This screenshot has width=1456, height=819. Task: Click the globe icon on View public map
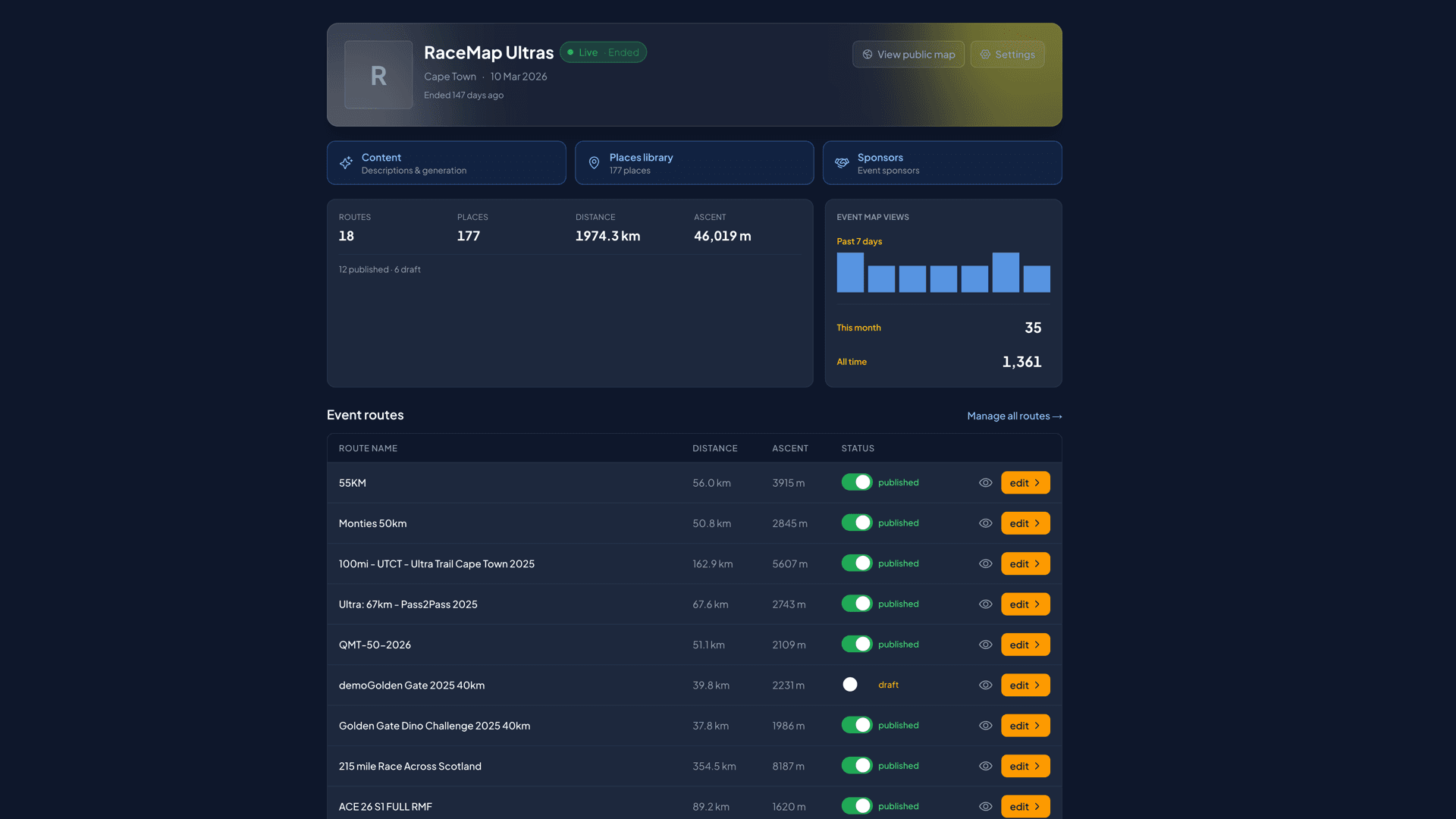click(x=868, y=55)
